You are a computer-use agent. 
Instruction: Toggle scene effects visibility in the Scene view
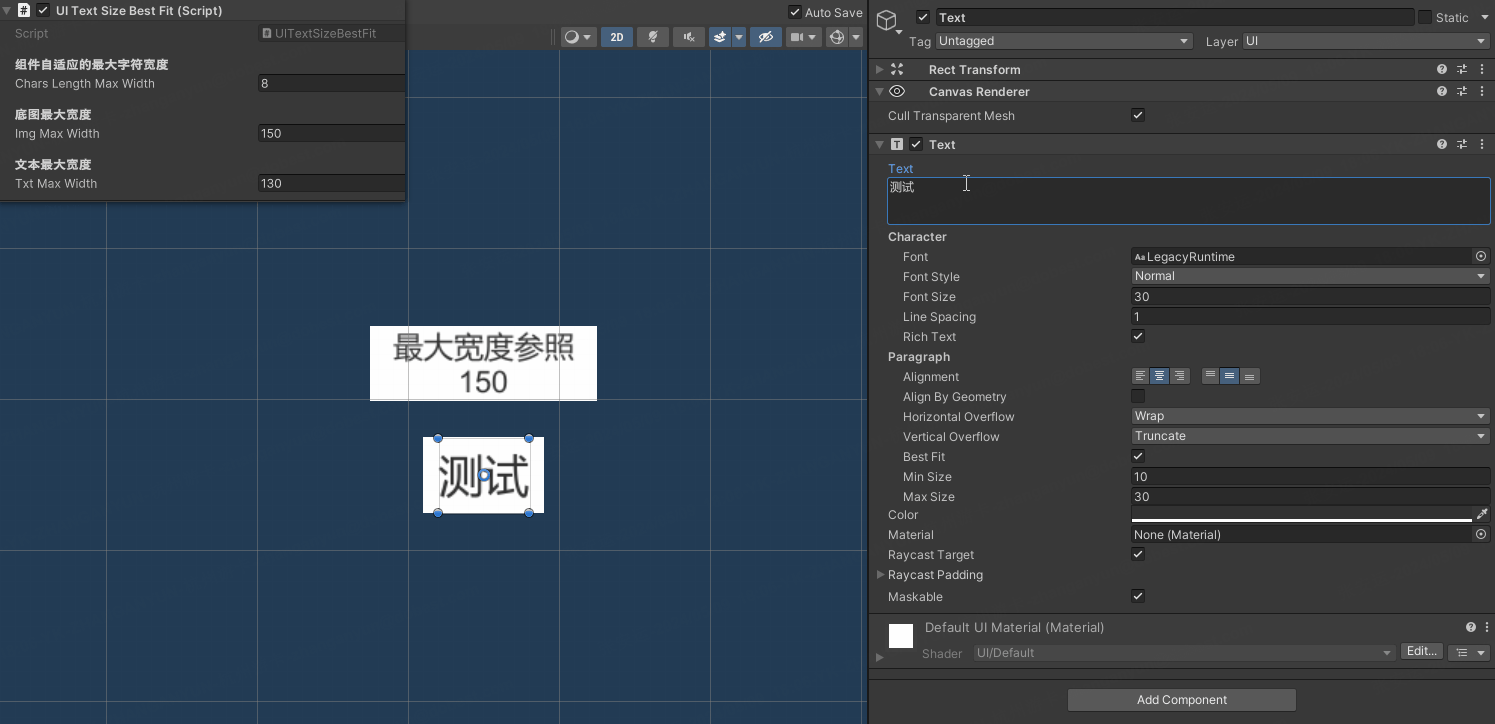pos(720,37)
